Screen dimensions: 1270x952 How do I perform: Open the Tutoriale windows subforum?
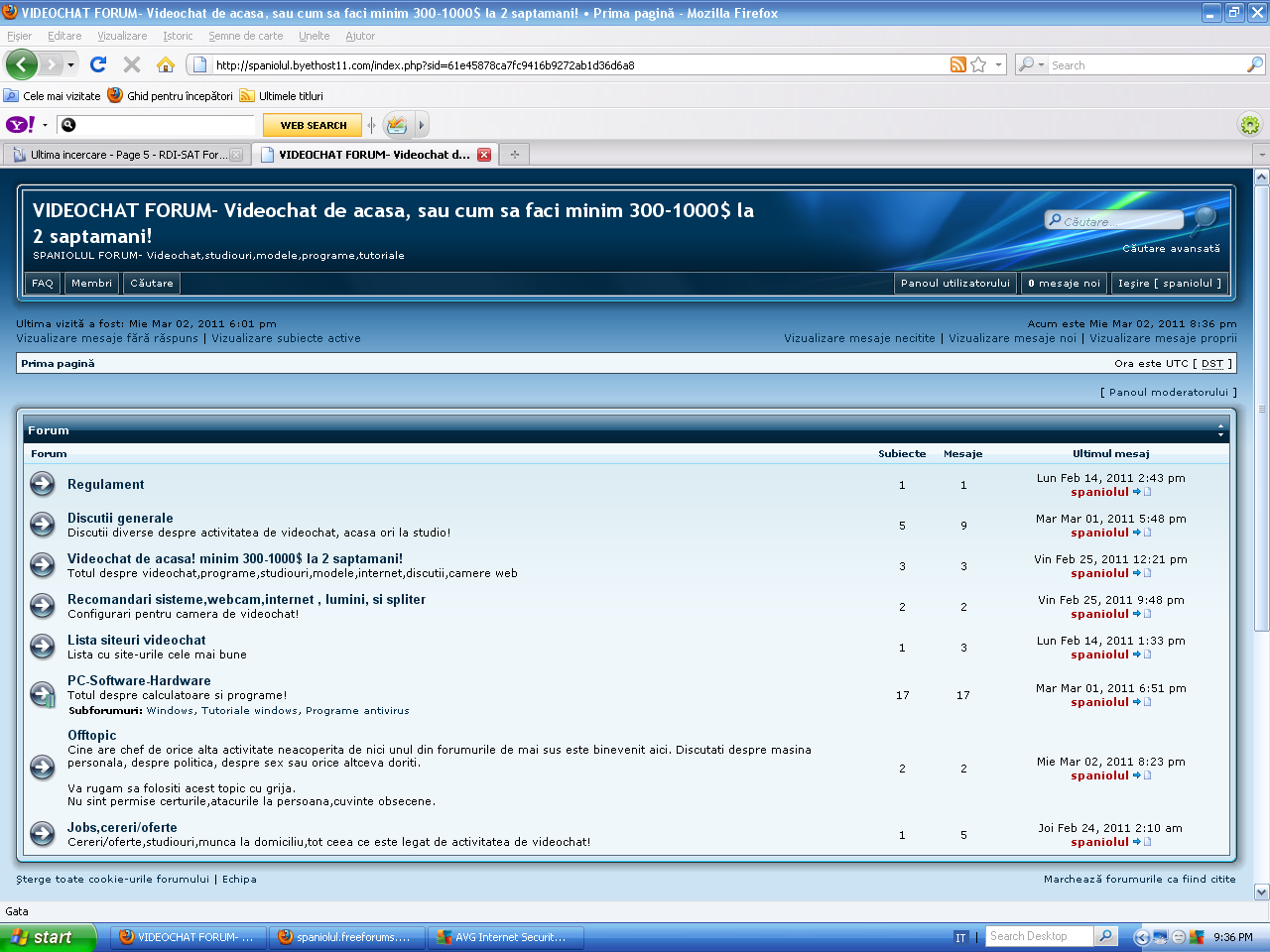250,710
